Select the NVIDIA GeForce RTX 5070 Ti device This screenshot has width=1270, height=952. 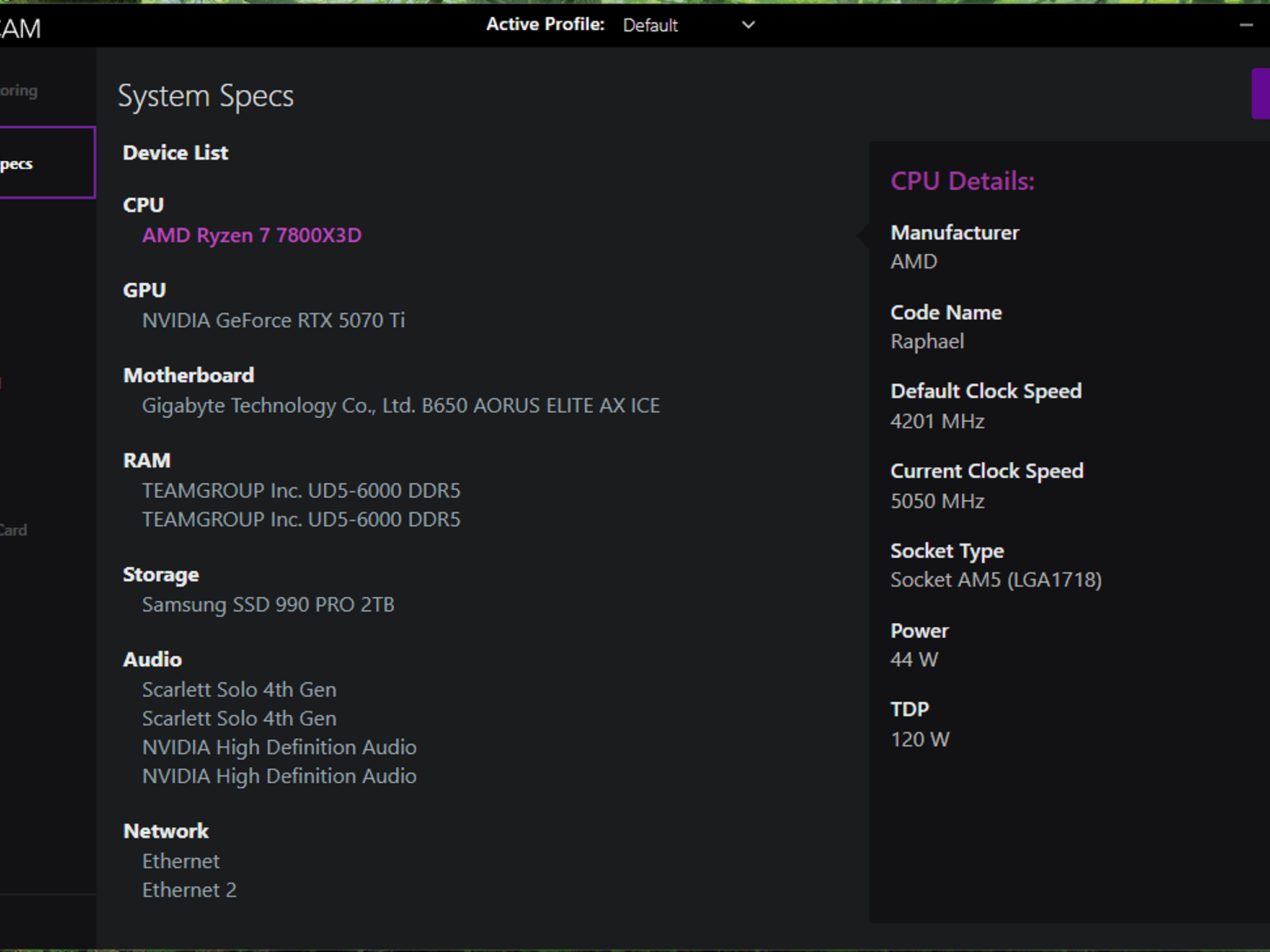point(273,320)
